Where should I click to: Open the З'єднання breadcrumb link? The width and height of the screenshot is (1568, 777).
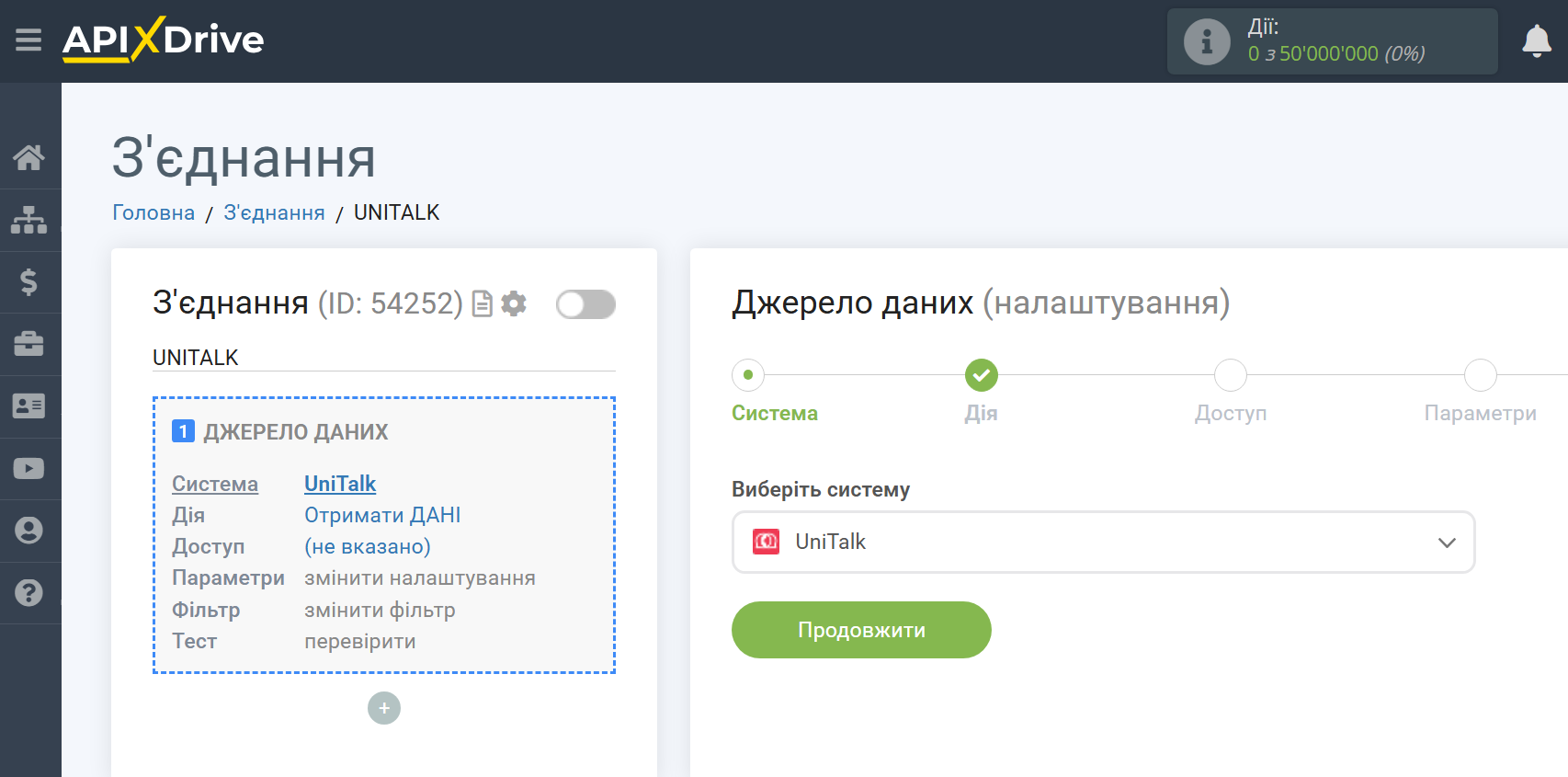point(274,212)
